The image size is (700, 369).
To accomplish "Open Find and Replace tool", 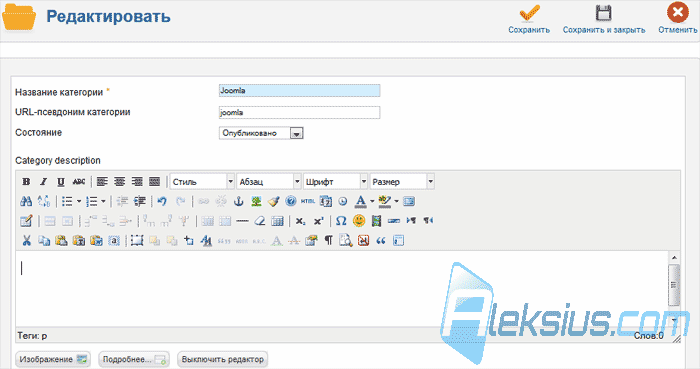I will 44,201.
